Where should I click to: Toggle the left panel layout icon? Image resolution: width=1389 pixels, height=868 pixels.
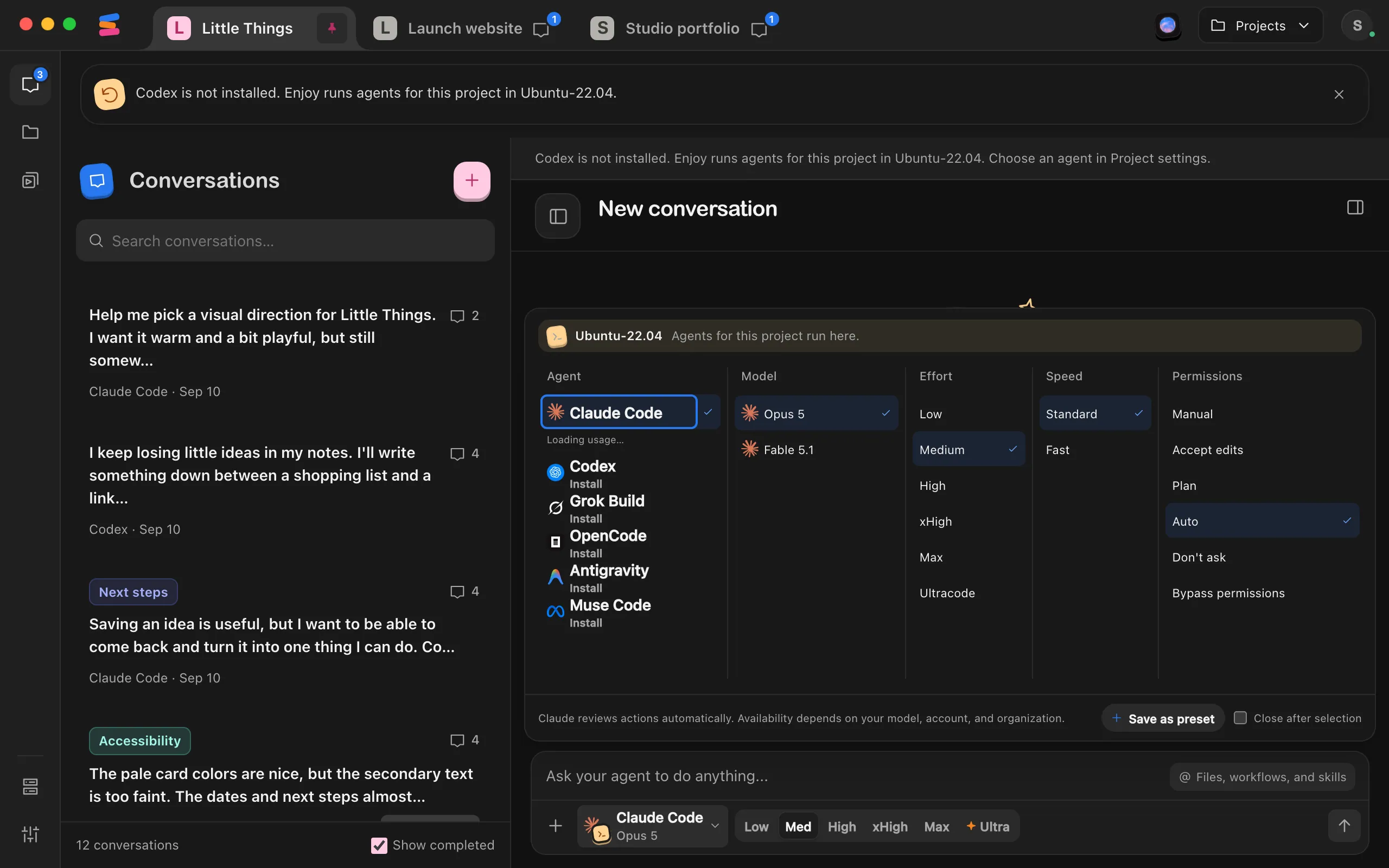[x=558, y=216]
